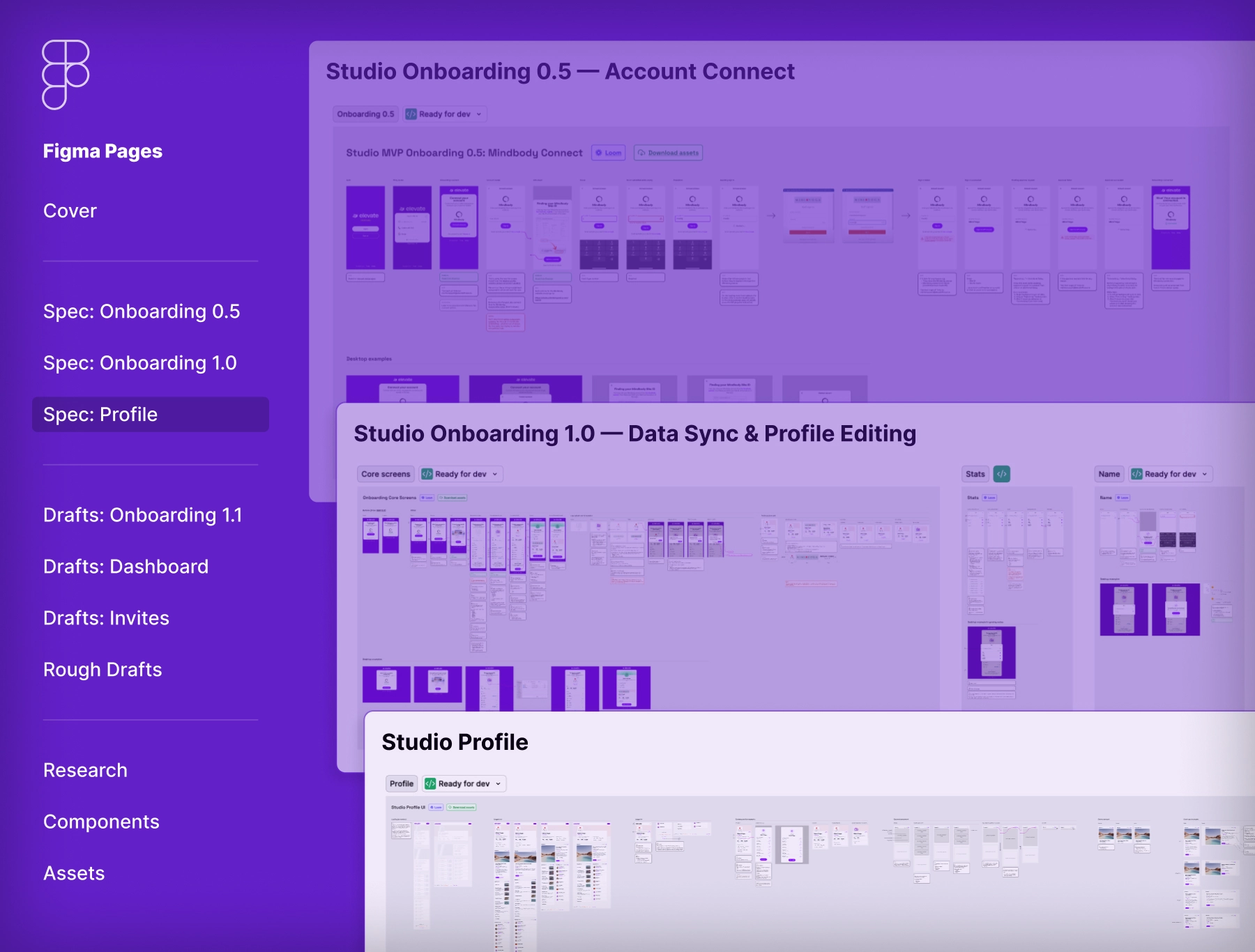Open Ready for dev dropdown next to Name
Viewport: 1255px width, 952px height.
click(1204, 474)
